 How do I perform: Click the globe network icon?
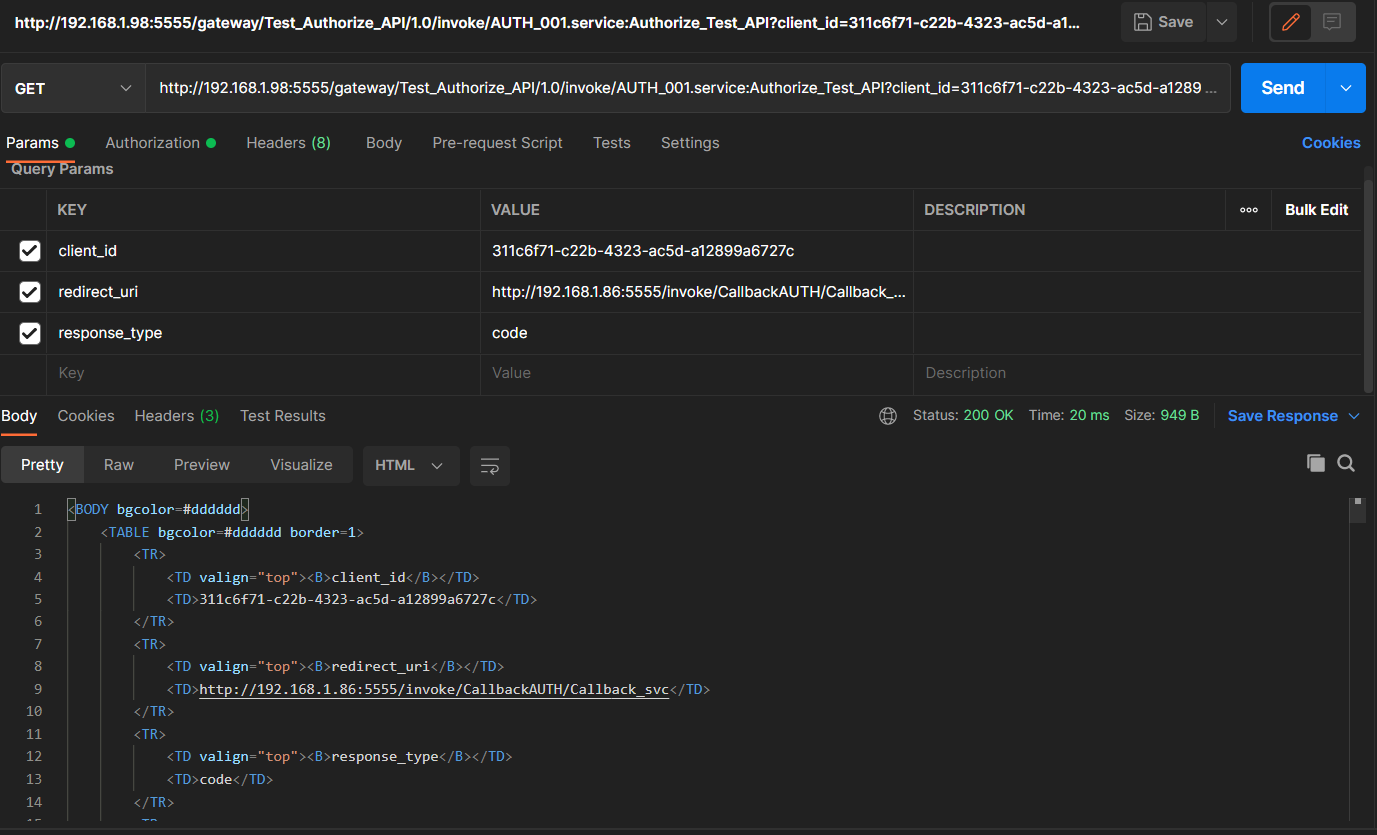[887, 416]
